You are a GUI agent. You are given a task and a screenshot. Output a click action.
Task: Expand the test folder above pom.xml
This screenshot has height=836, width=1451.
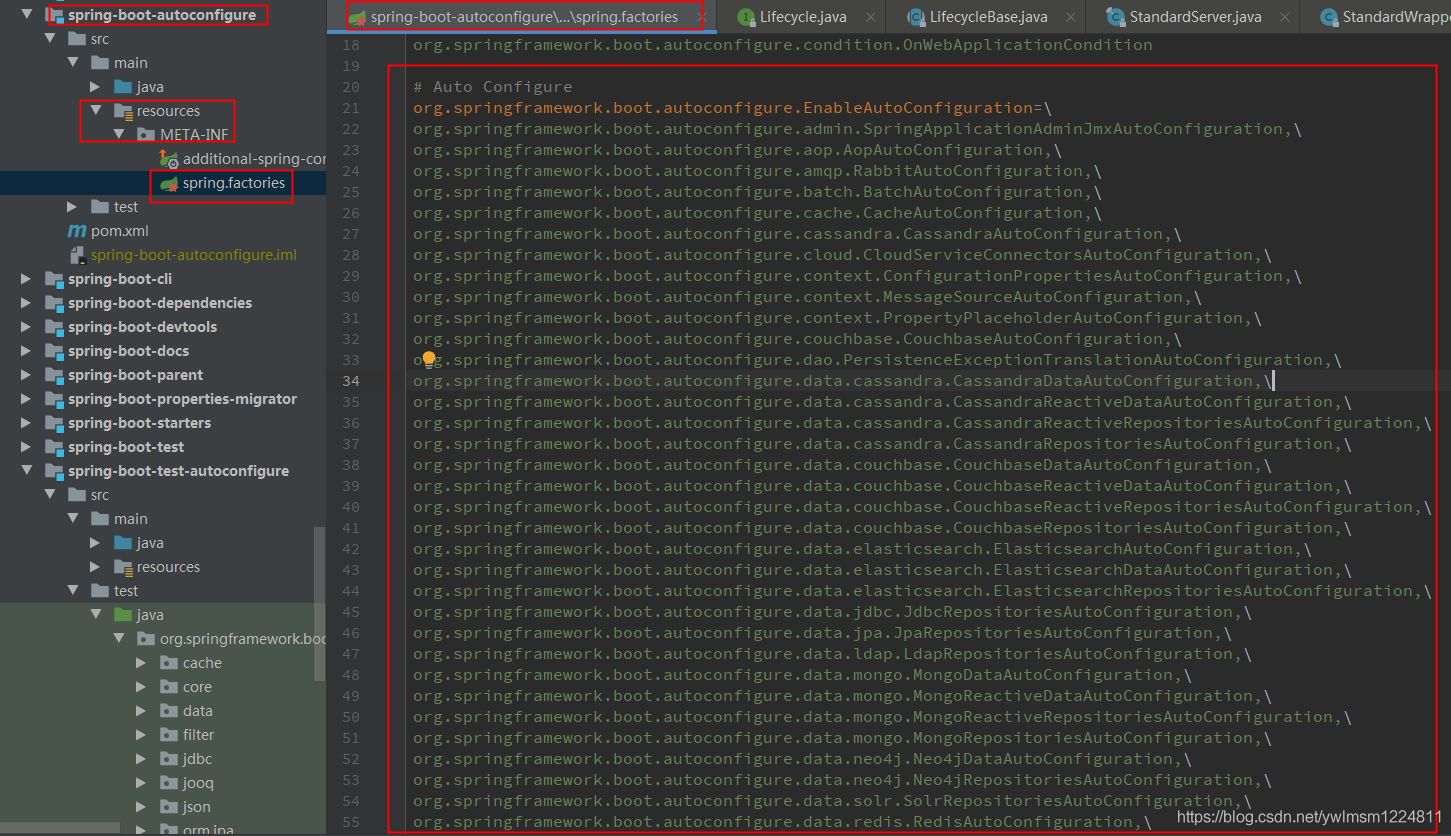[x=73, y=207]
